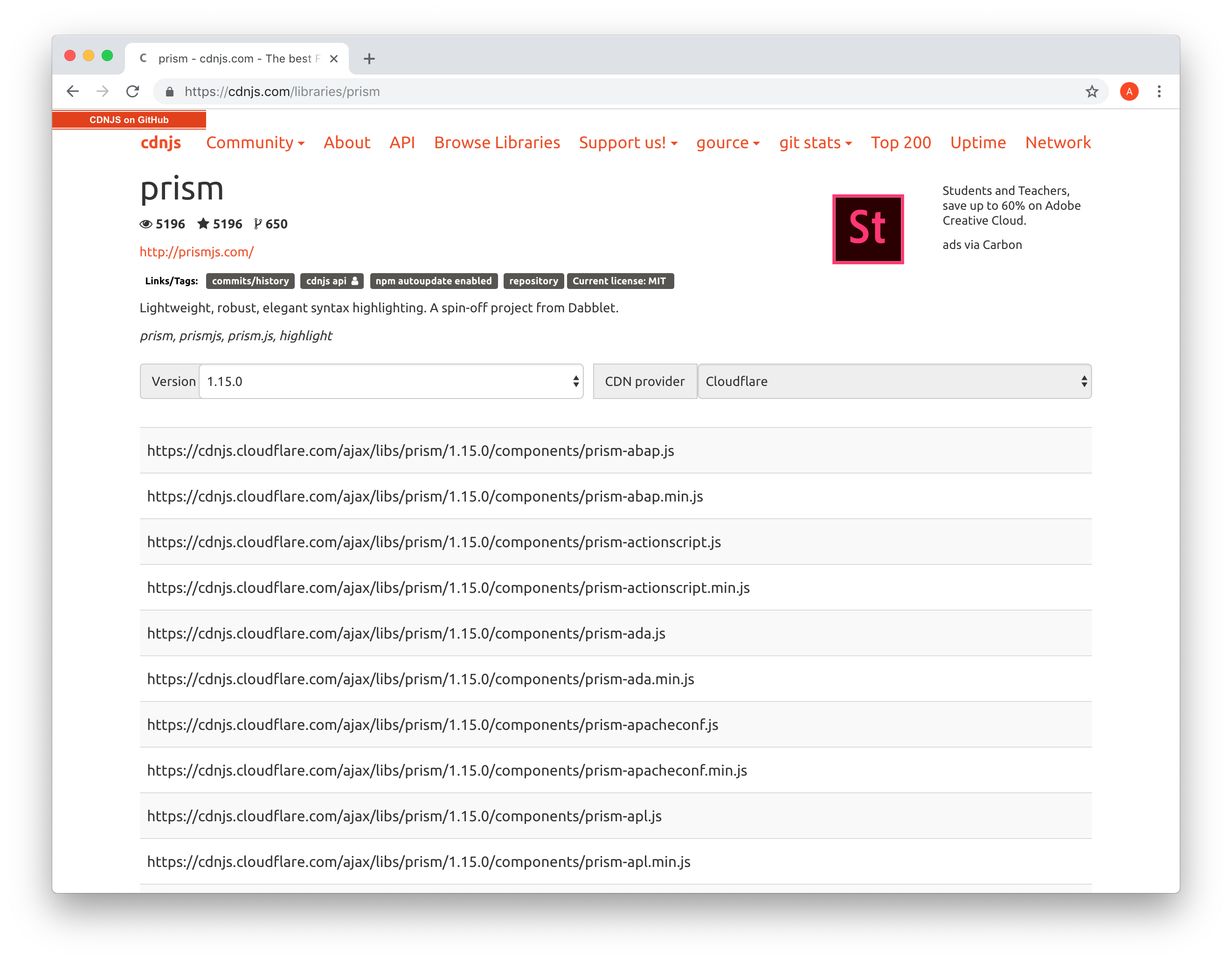
Task: Open the CDNJS on GitHub banner
Action: coord(129,119)
